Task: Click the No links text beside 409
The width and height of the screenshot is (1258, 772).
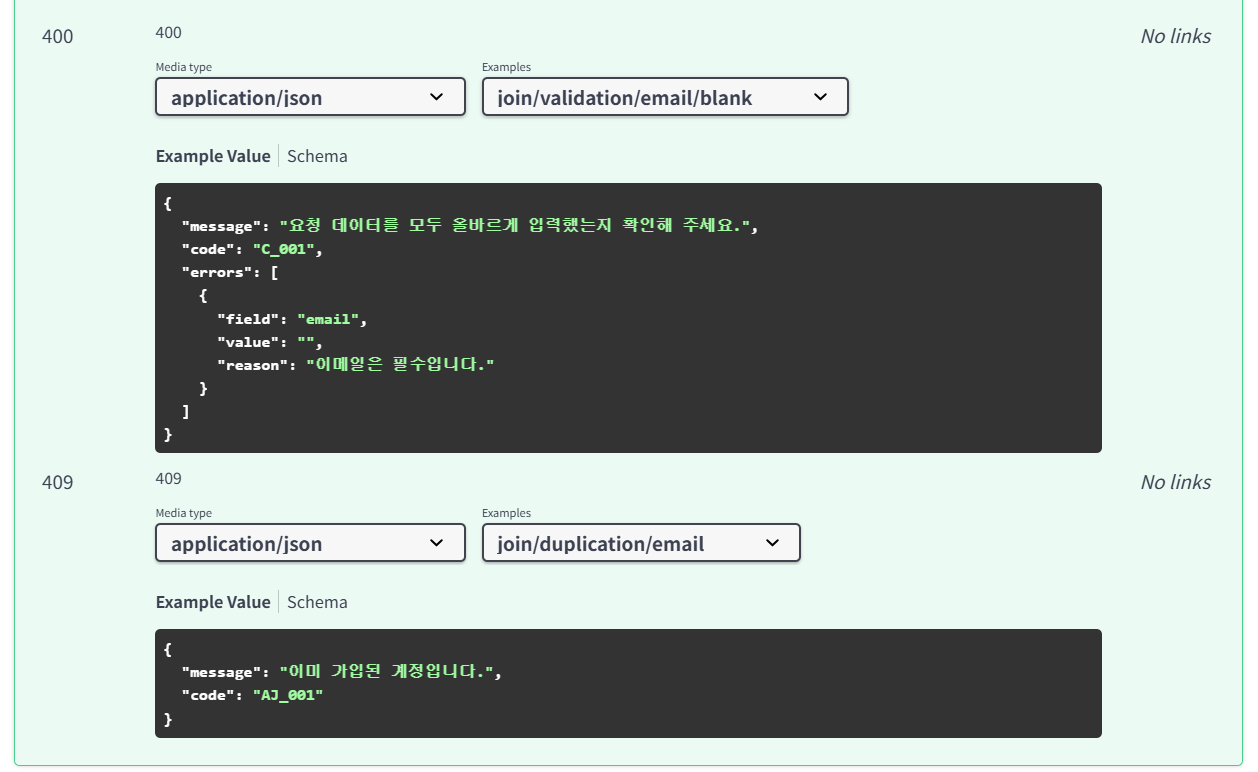Action: click(1176, 482)
